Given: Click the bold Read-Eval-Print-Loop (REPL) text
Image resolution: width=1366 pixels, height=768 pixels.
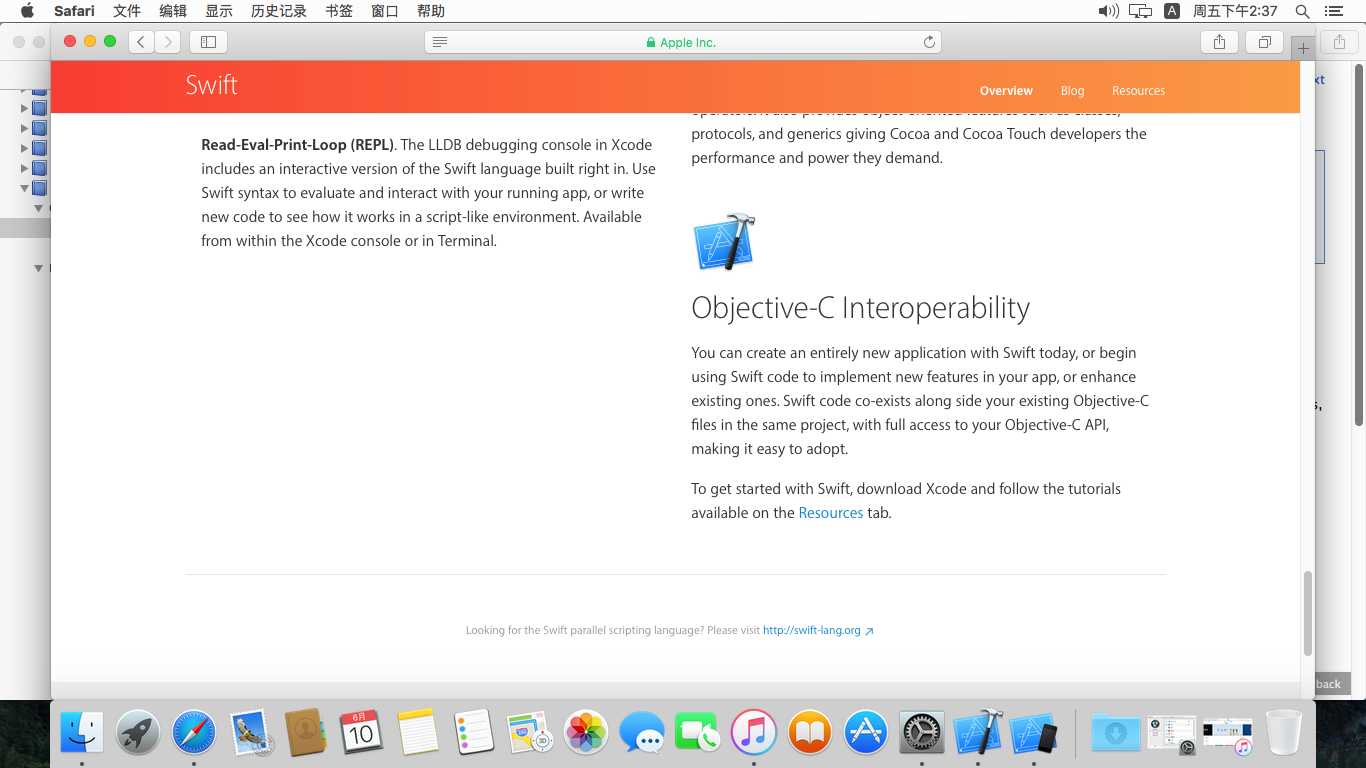Looking at the screenshot, I should coord(297,145).
